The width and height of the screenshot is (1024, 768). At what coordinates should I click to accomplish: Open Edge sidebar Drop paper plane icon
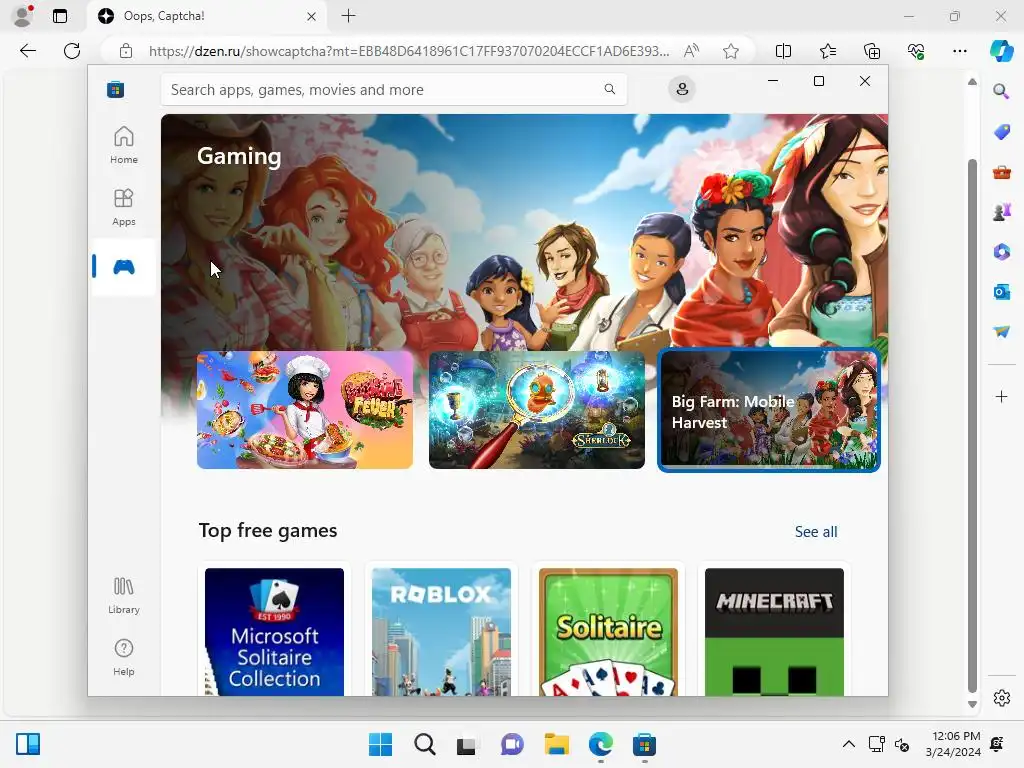point(1001,332)
